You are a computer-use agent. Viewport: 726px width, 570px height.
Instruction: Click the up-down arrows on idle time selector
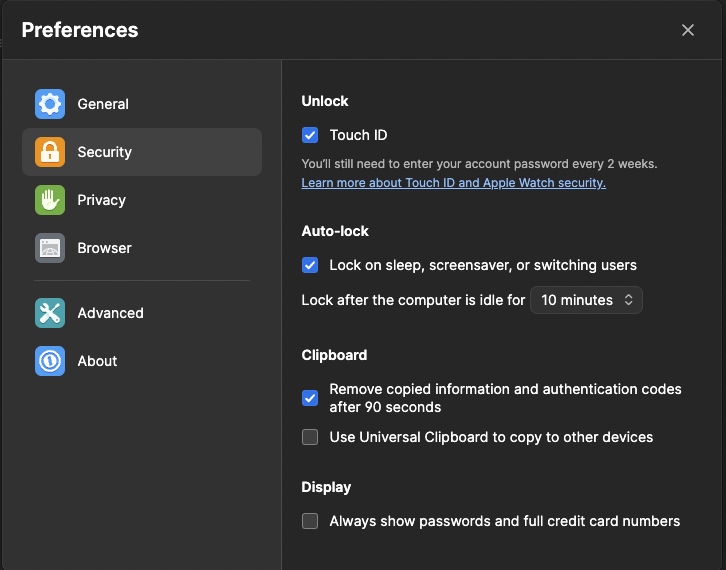point(628,300)
